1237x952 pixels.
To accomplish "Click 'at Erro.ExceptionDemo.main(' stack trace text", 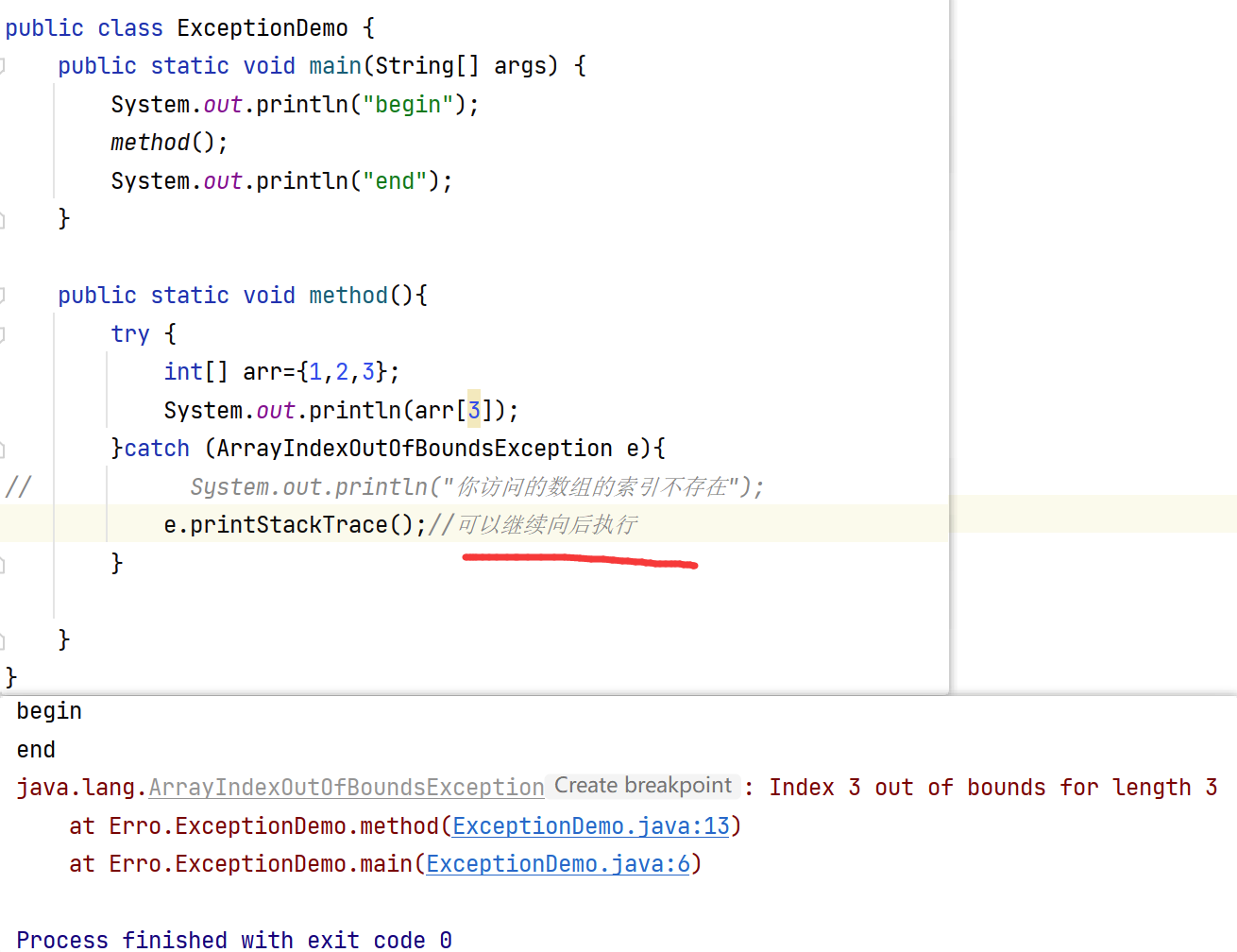I will point(247,864).
